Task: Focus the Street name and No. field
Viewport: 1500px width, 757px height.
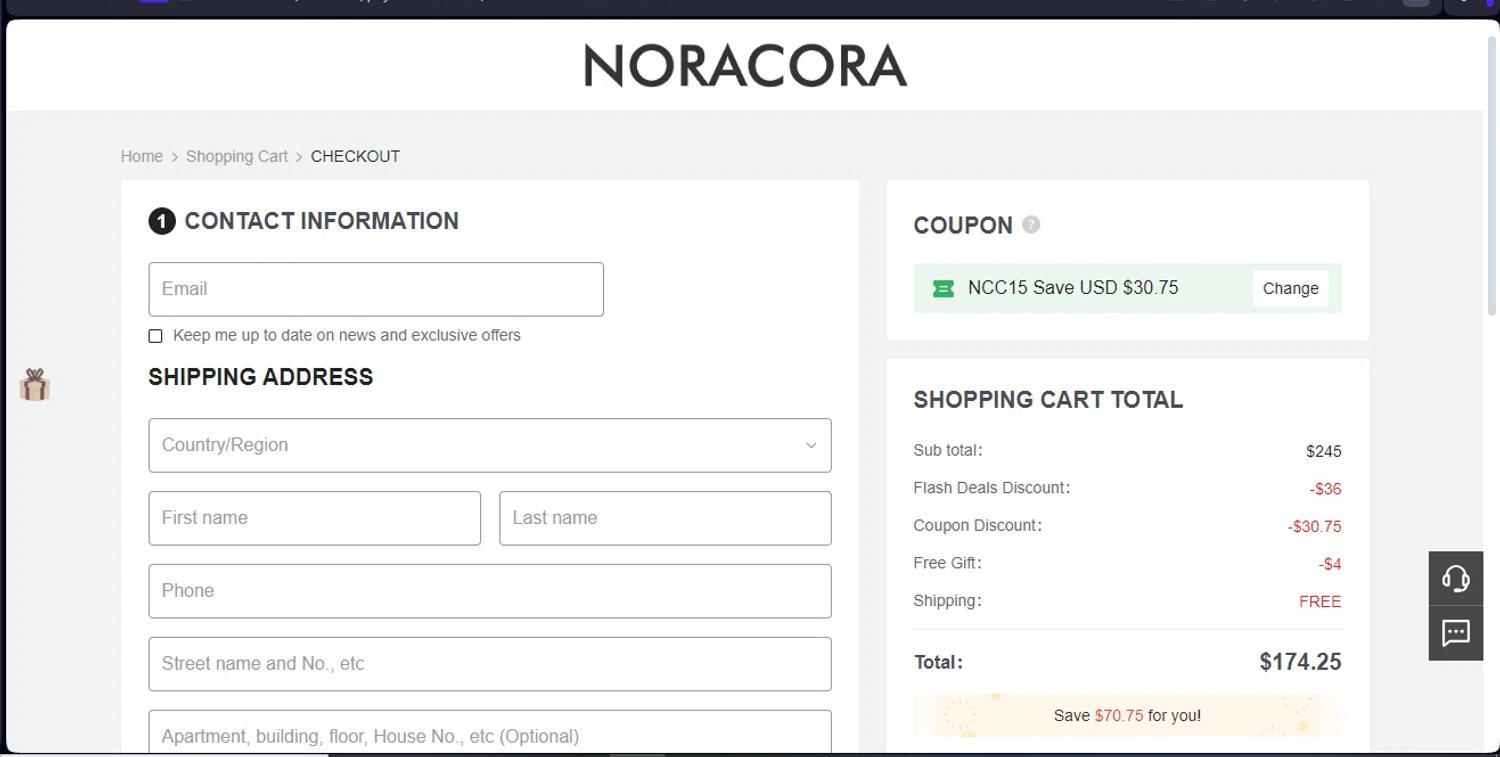Action: click(490, 664)
